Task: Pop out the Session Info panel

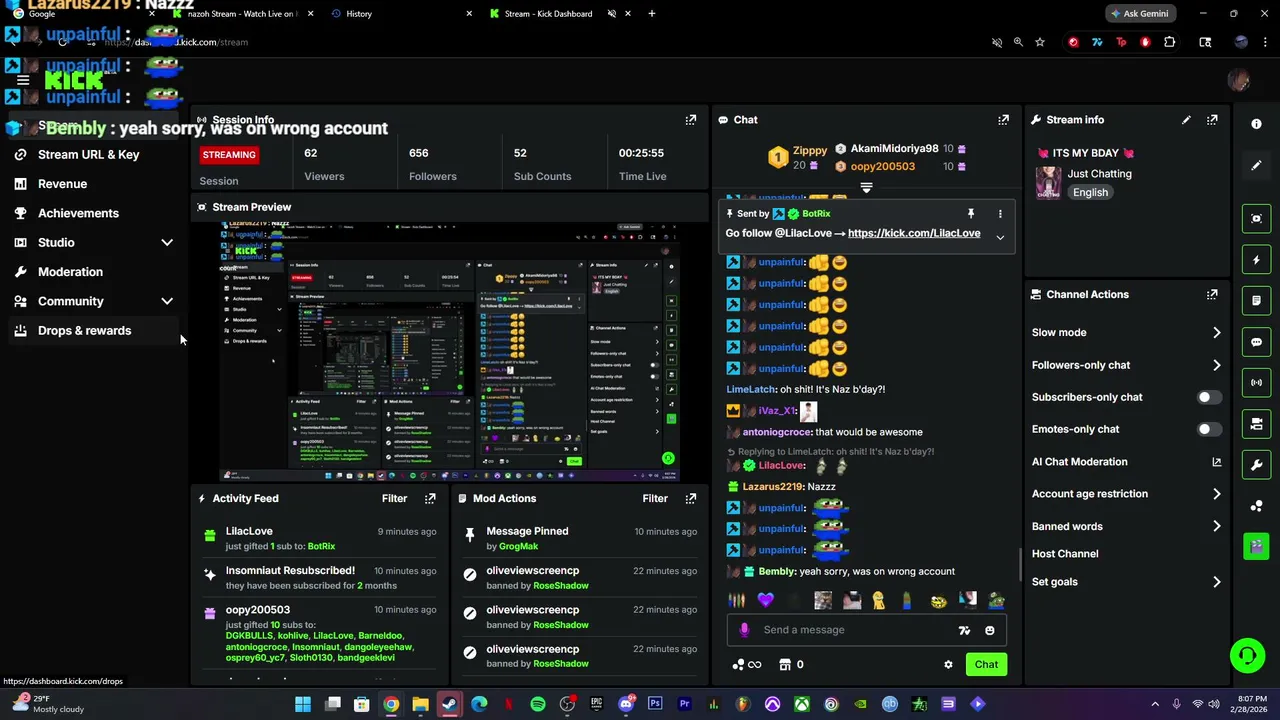Action: (690, 120)
